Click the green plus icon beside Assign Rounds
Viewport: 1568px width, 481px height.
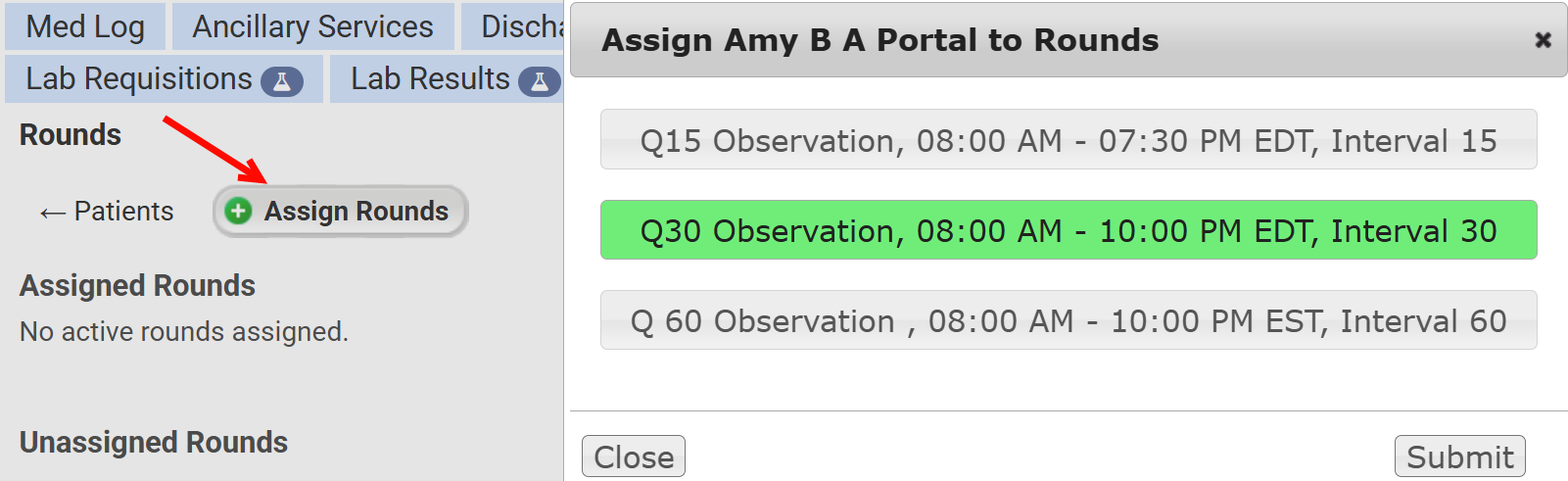[x=238, y=211]
